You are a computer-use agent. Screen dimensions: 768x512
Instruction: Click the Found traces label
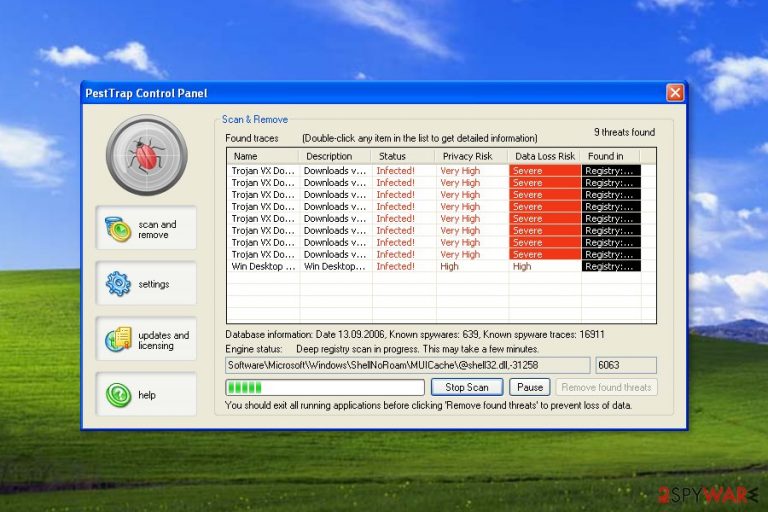coord(252,138)
